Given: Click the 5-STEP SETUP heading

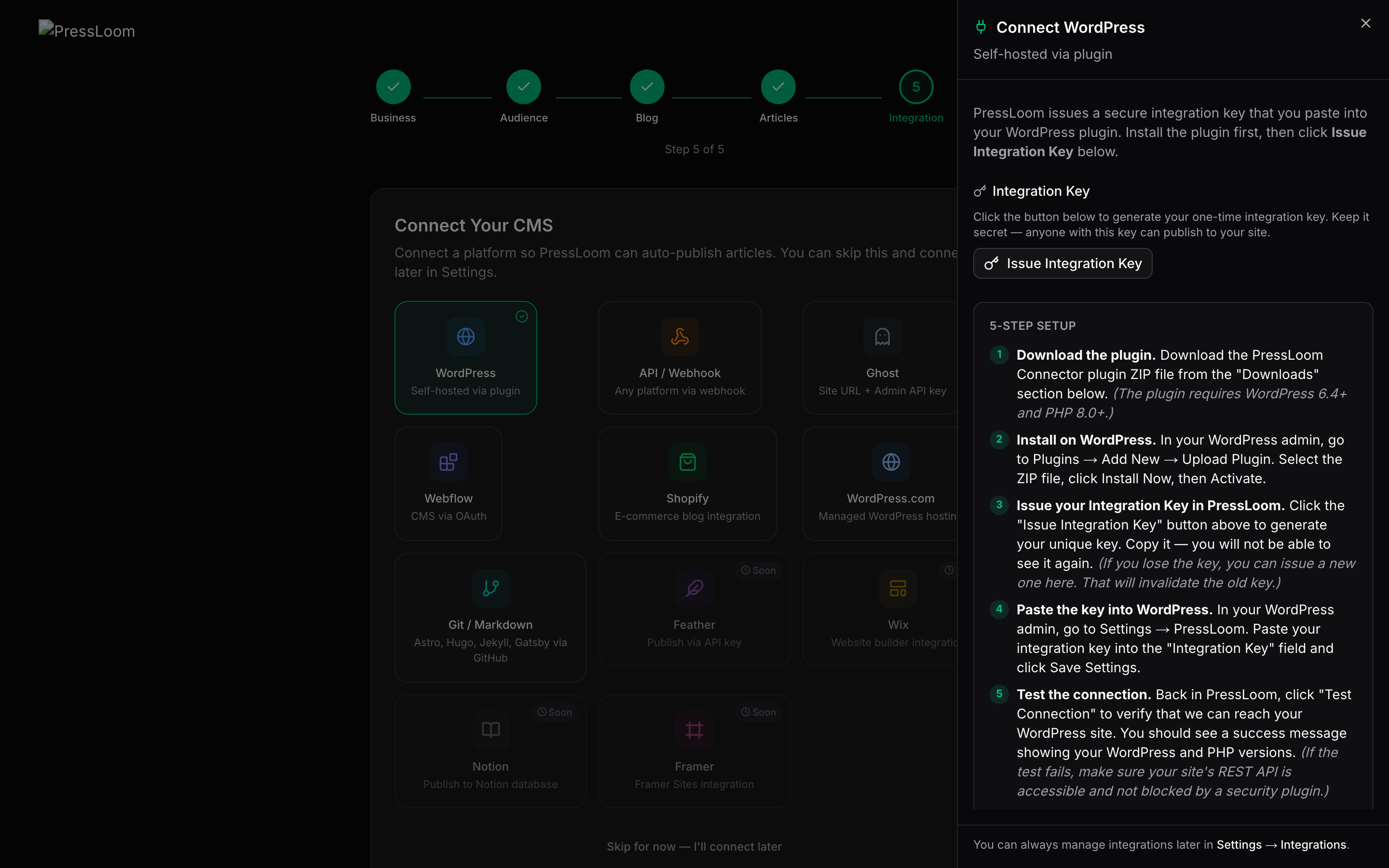Looking at the screenshot, I should point(1033,325).
